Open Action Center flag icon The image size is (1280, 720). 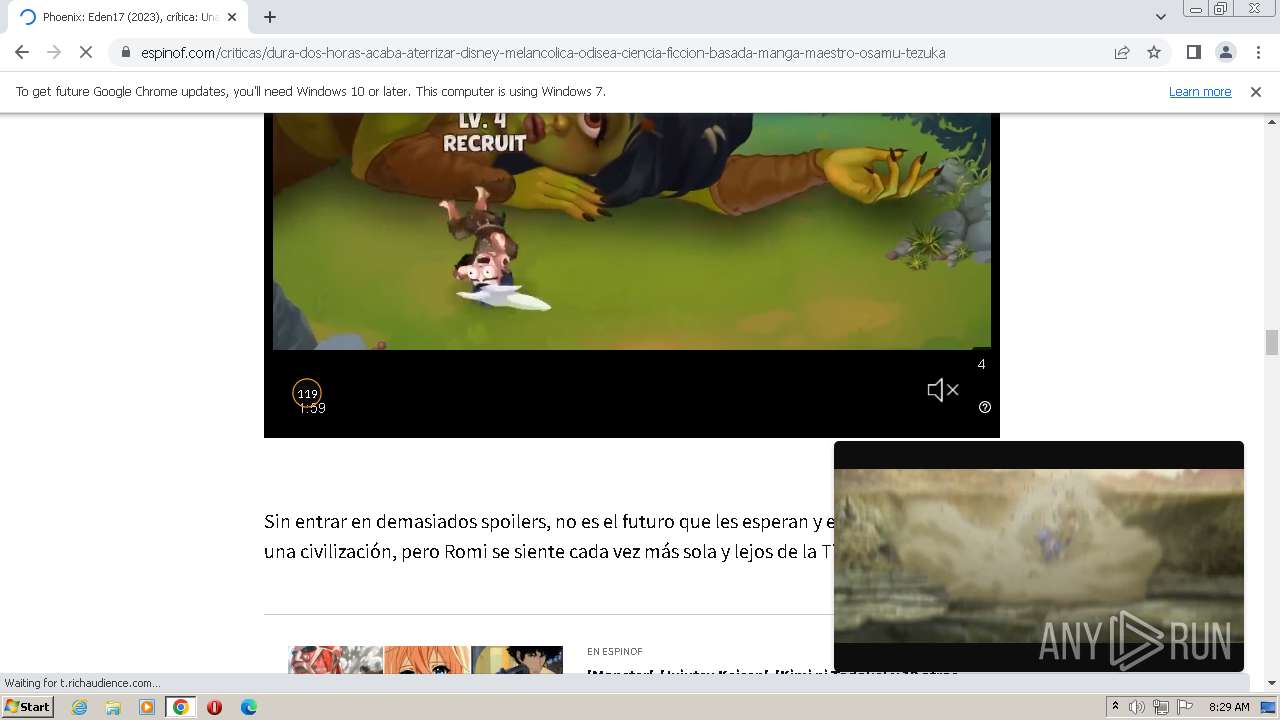click(x=1185, y=707)
